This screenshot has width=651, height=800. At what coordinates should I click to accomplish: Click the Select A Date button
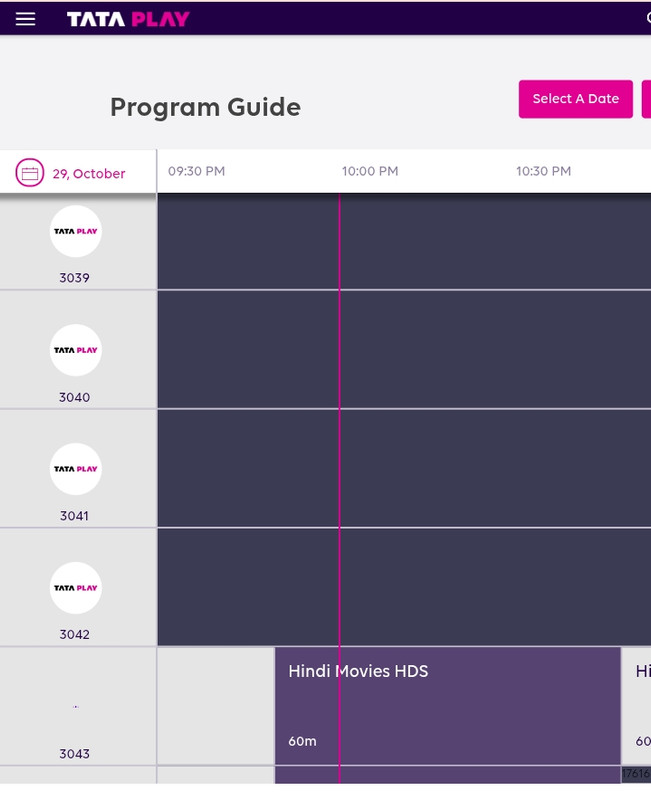tap(575, 99)
